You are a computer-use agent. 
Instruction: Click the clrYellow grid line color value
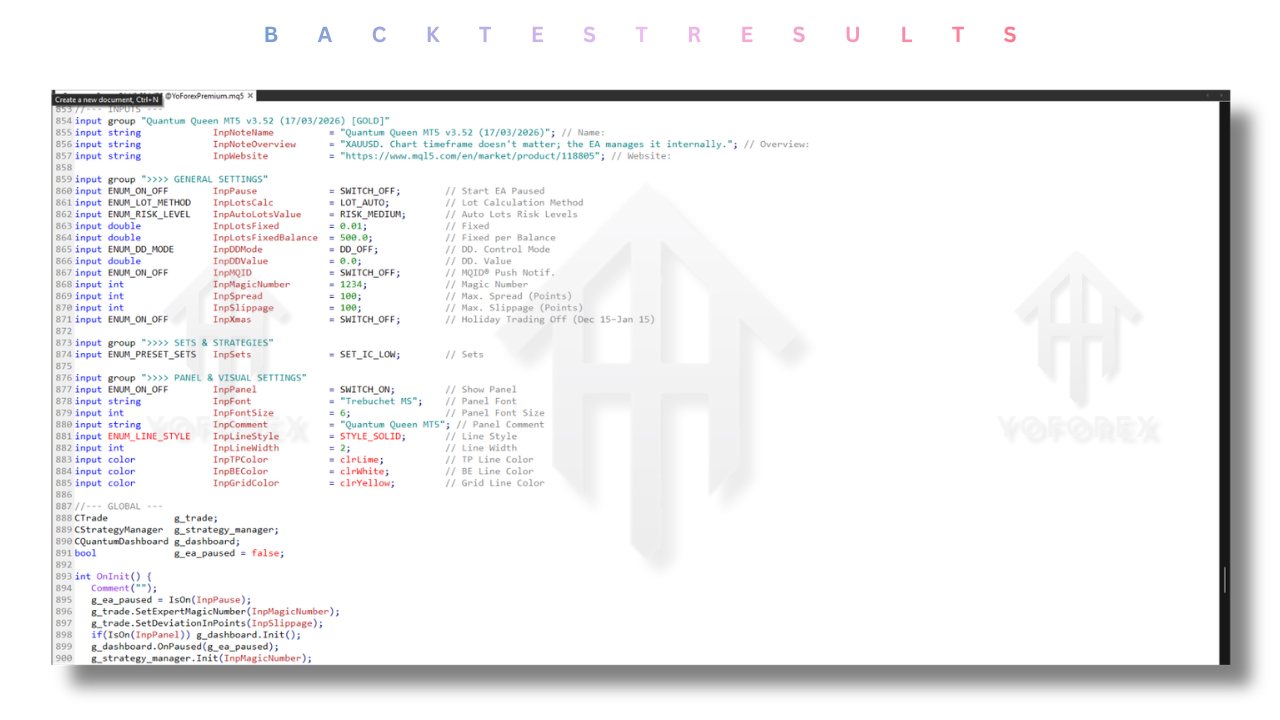tap(365, 482)
